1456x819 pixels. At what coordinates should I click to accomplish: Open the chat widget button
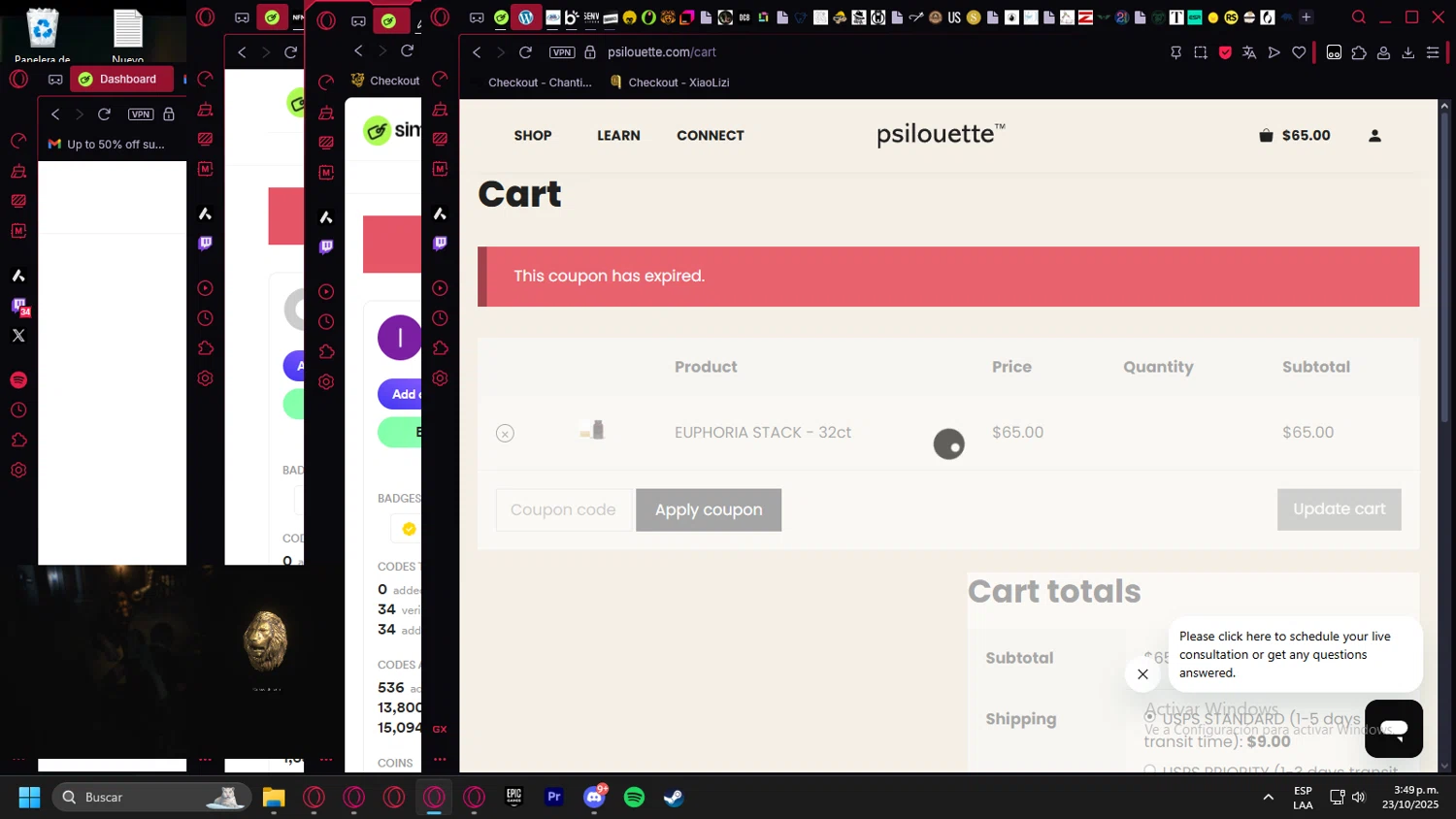(x=1394, y=729)
